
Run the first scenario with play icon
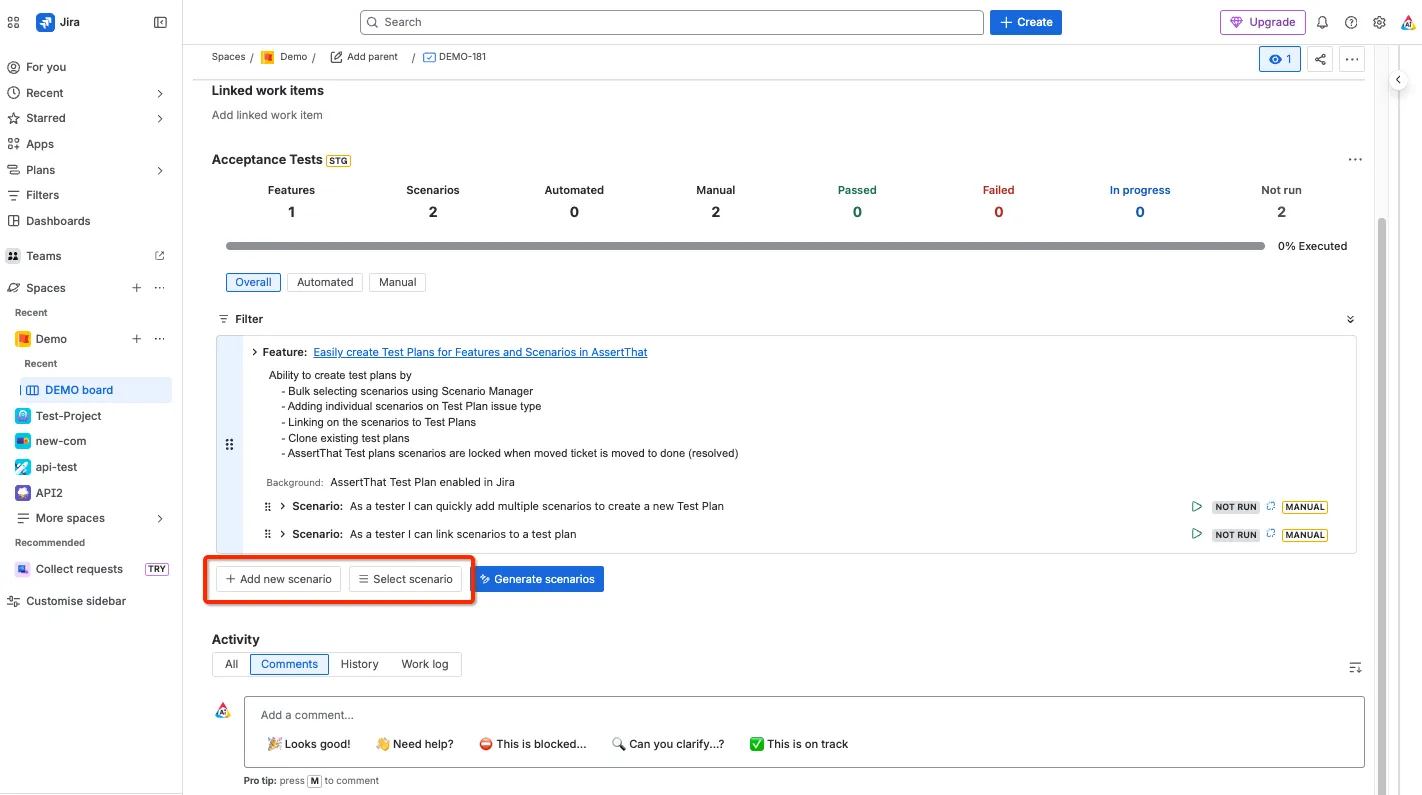pos(1196,507)
